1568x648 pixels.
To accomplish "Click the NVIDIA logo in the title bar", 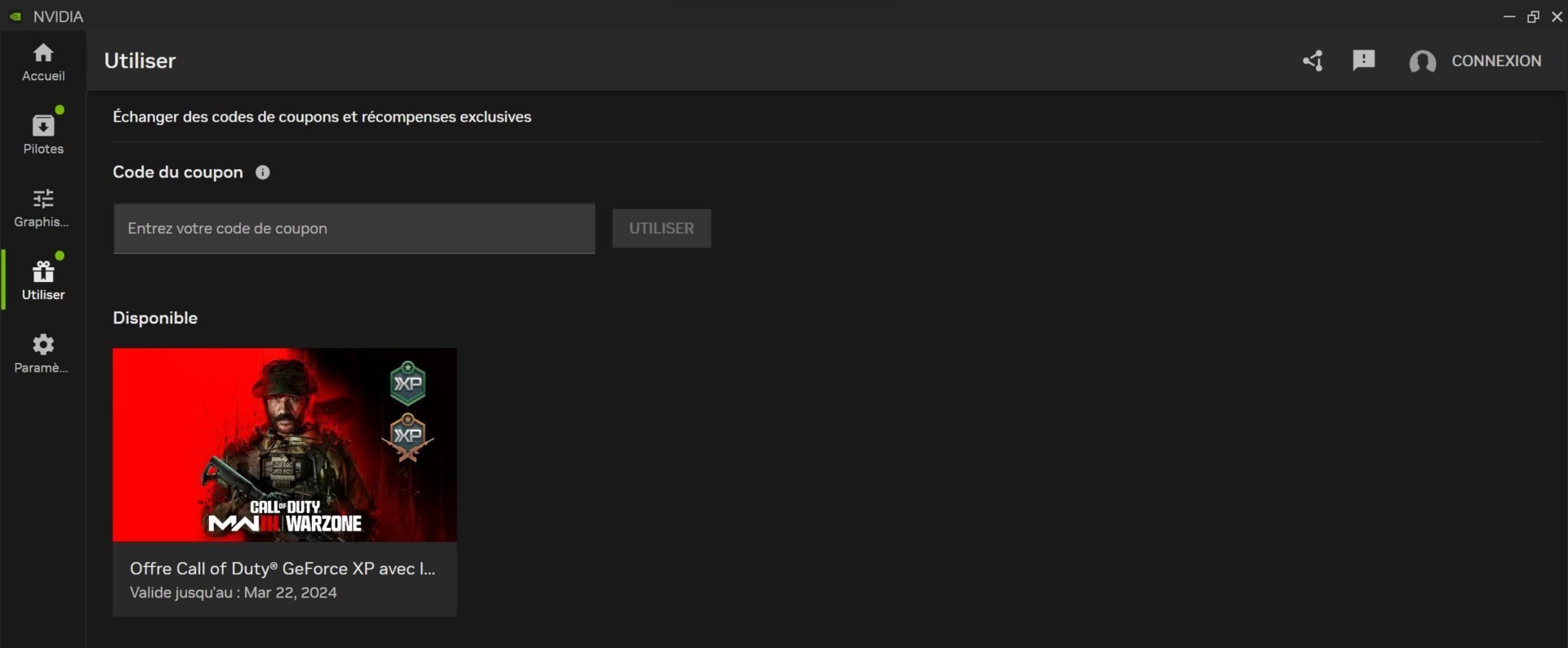I will click(16, 16).
